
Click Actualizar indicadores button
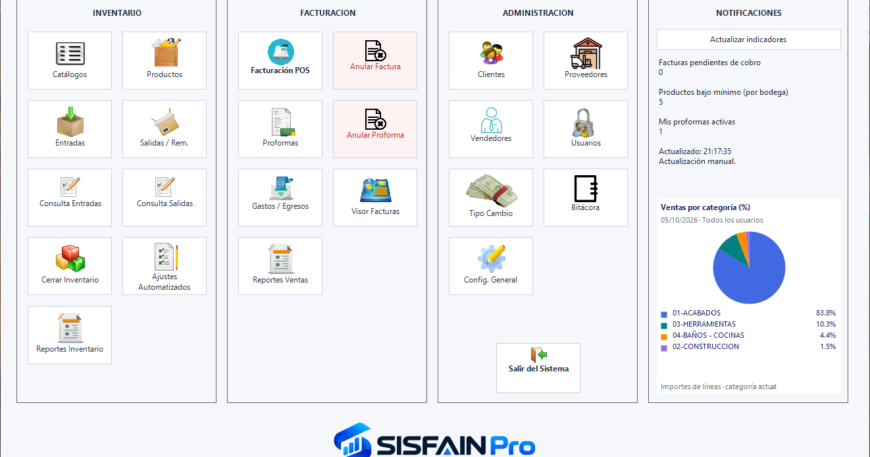coord(748,39)
